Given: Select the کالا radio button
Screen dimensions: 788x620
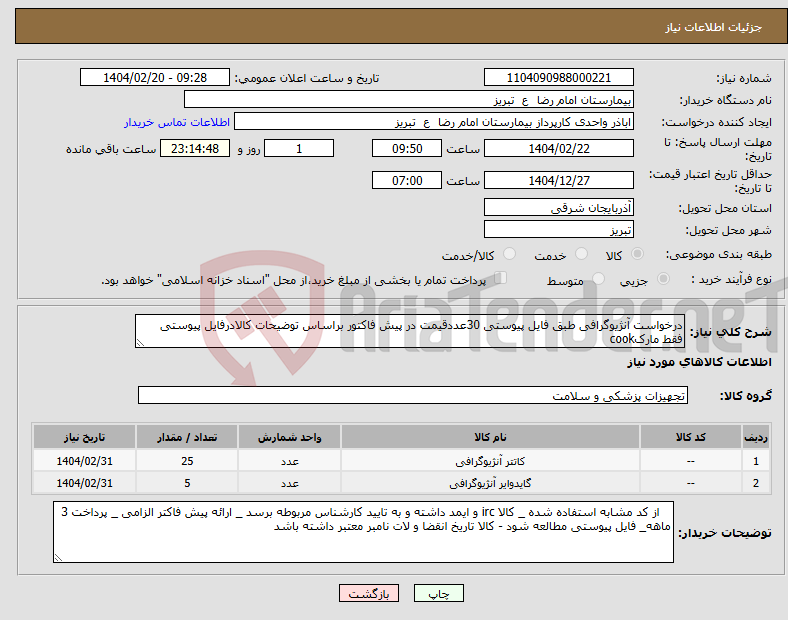Looking at the screenshot, I should (637, 254).
